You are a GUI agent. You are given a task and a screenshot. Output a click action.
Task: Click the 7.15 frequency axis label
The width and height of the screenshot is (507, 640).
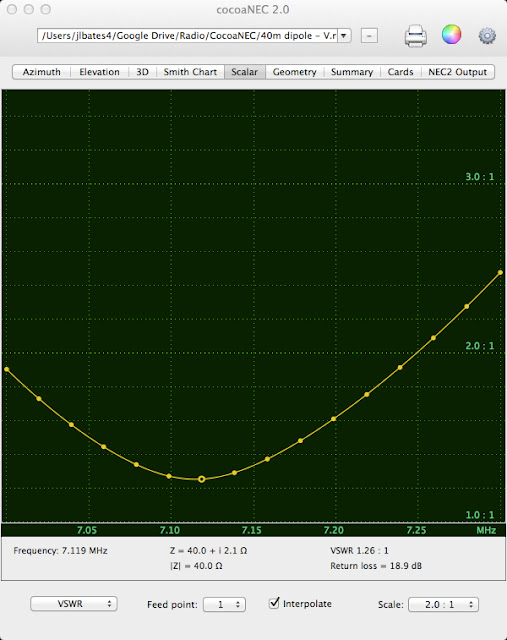(x=251, y=530)
